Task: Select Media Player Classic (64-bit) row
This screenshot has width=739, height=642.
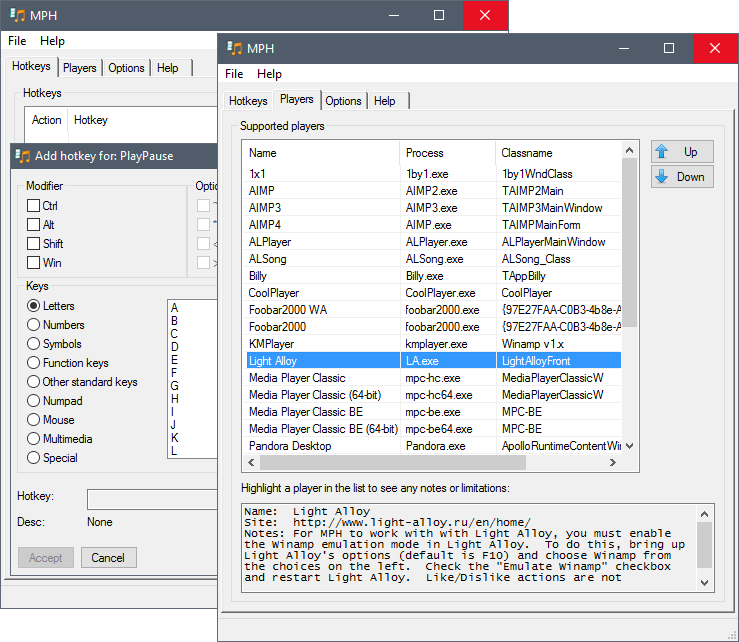Action: click(433, 395)
